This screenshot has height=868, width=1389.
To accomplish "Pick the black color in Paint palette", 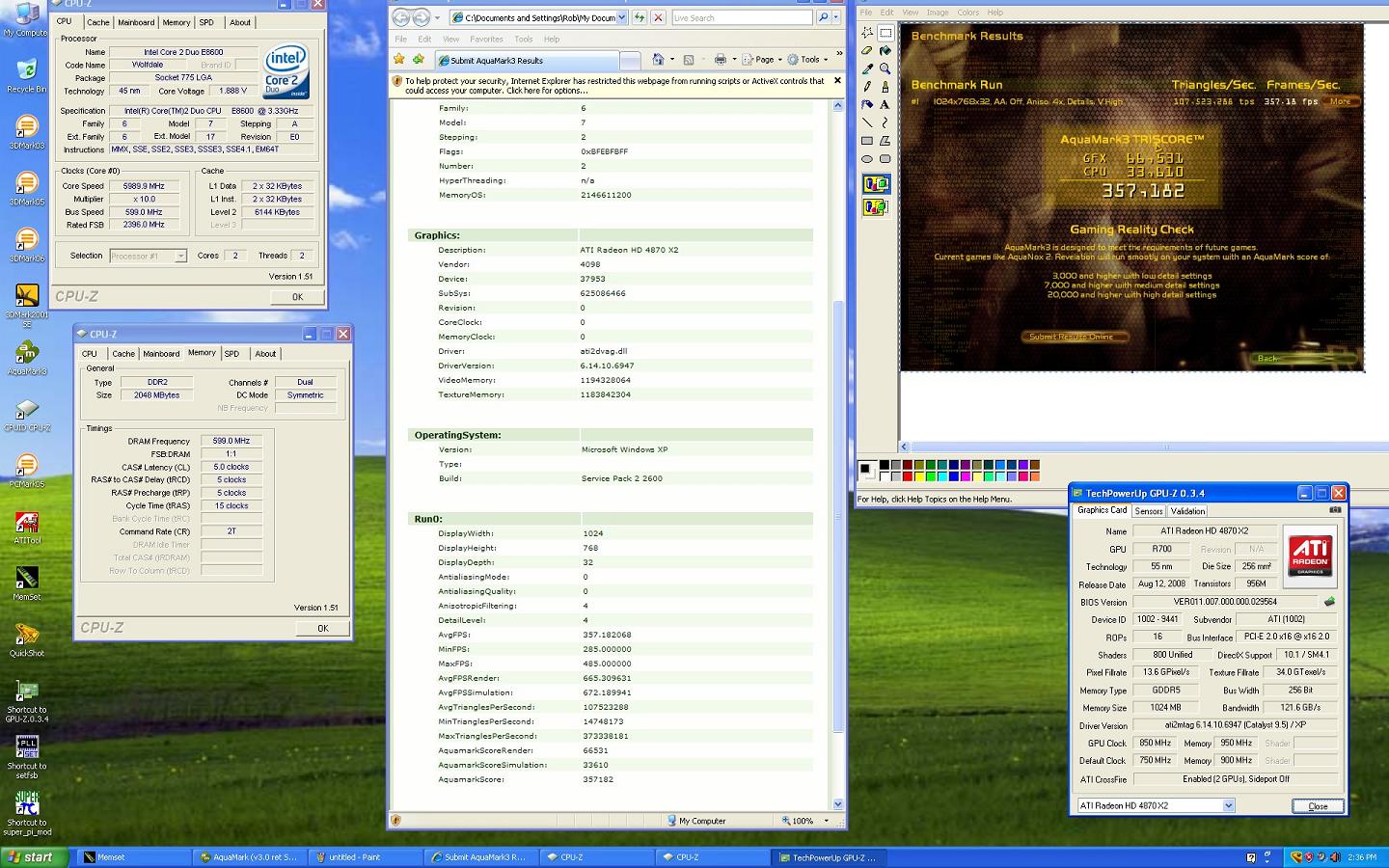I will tap(885, 465).
